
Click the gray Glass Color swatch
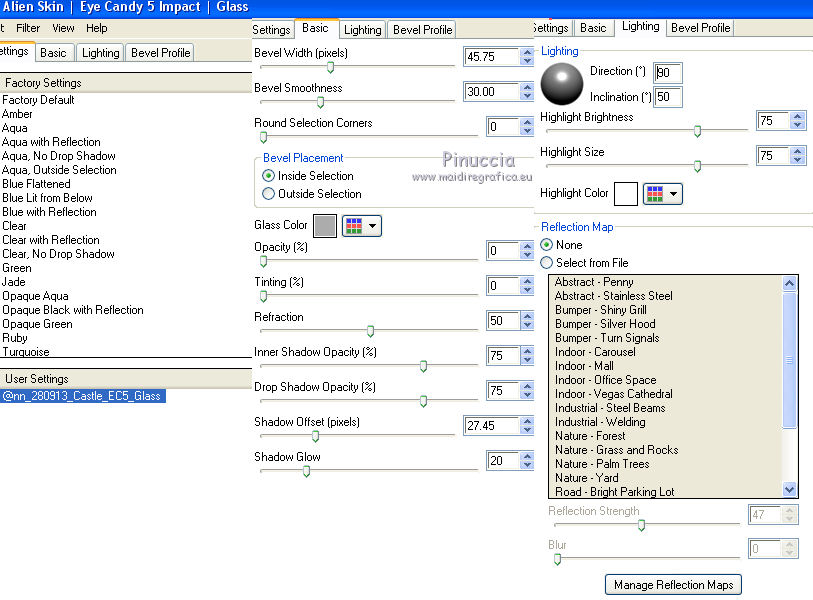click(325, 226)
